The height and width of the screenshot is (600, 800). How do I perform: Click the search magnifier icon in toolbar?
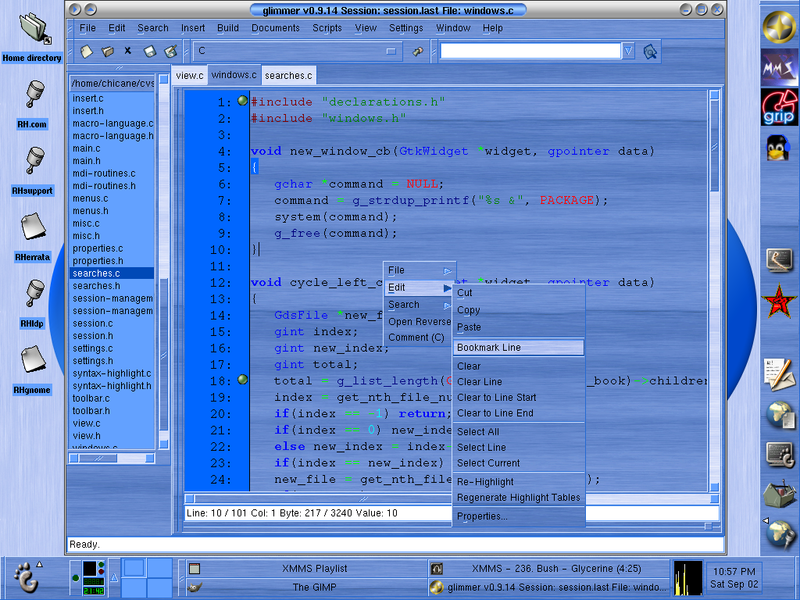click(650, 52)
